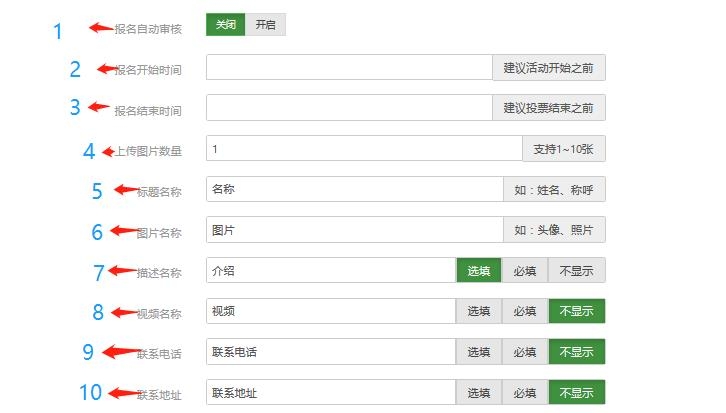Set 视频名称 to 必填
The width and height of the screenshot is (726, 413).
525,311
